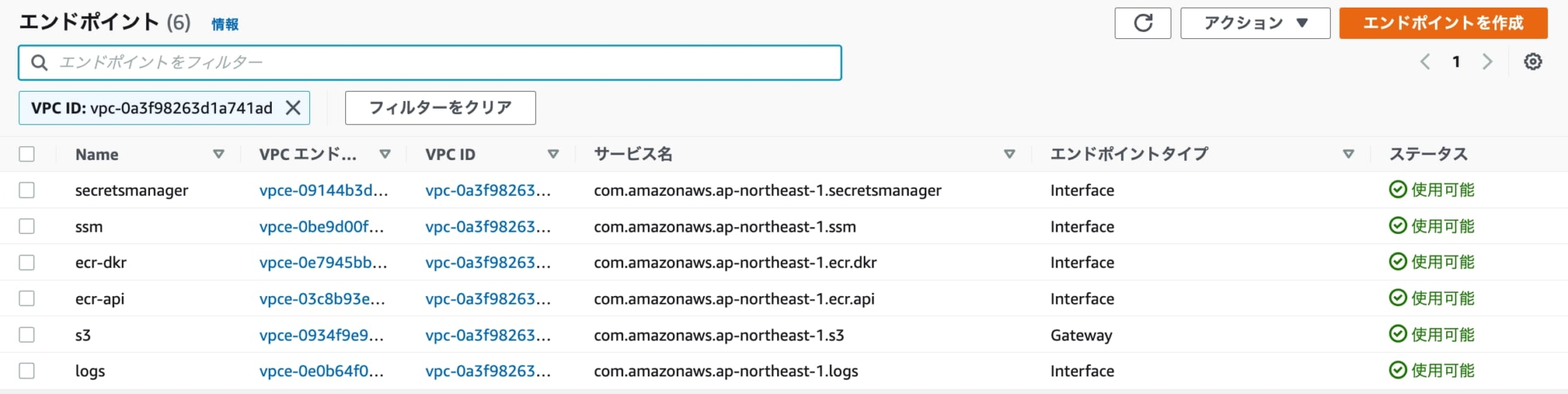Open table preferences gear icon
This screenshot has width=1568, height=394.
tap(1532, 62)
